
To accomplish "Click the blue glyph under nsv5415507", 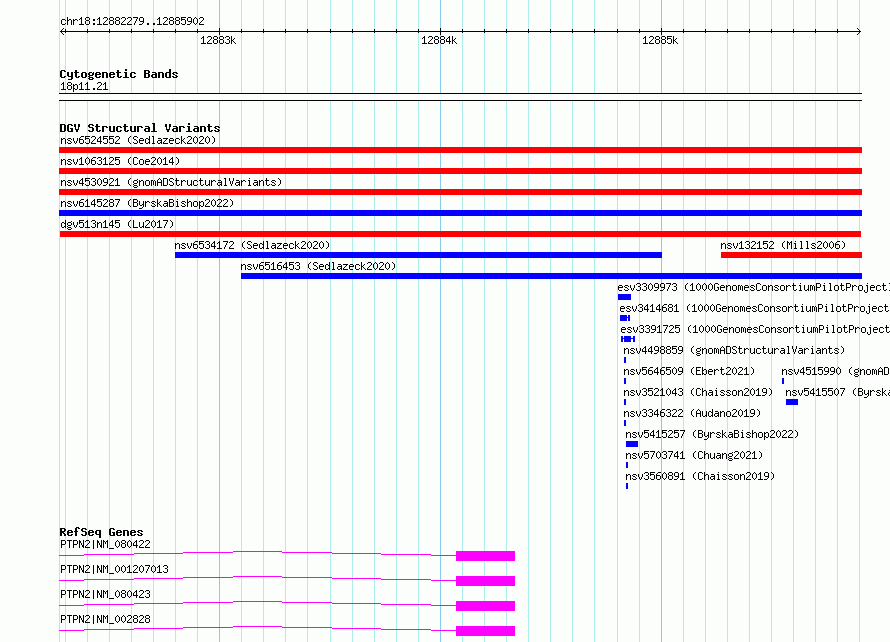I will pos(792,402).
